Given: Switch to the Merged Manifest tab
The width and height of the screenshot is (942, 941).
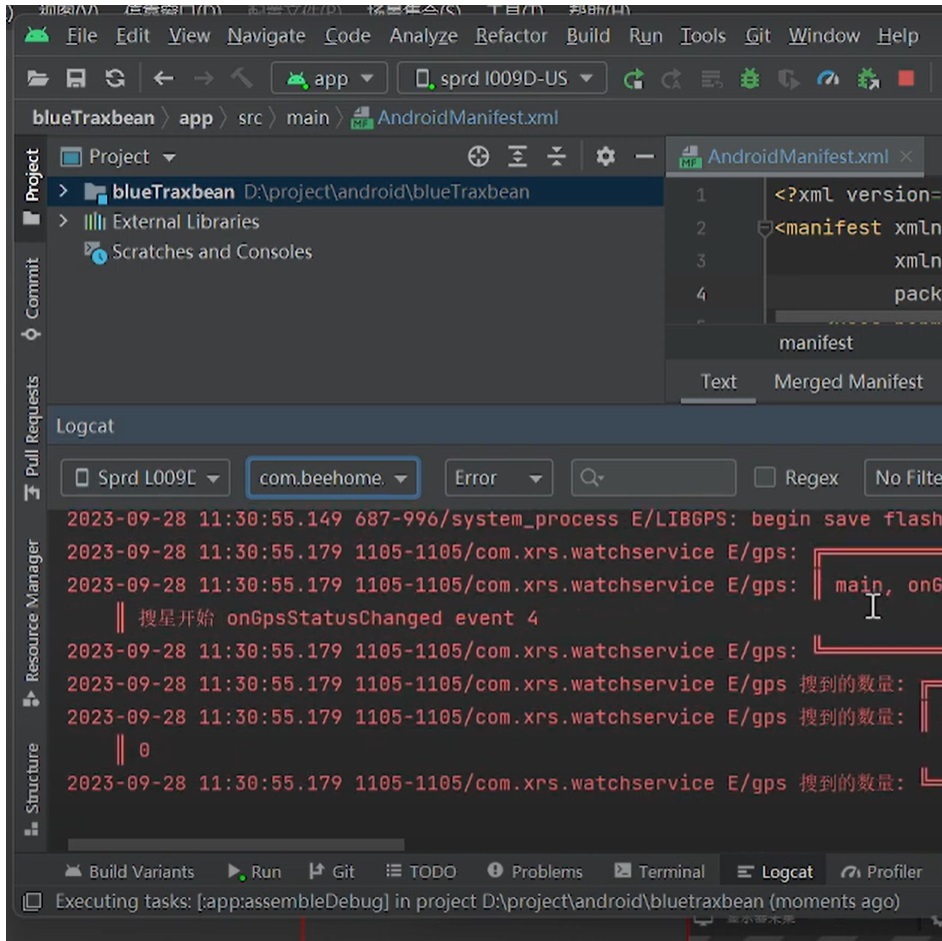Looking at the screenshot, I should [849, 381].
